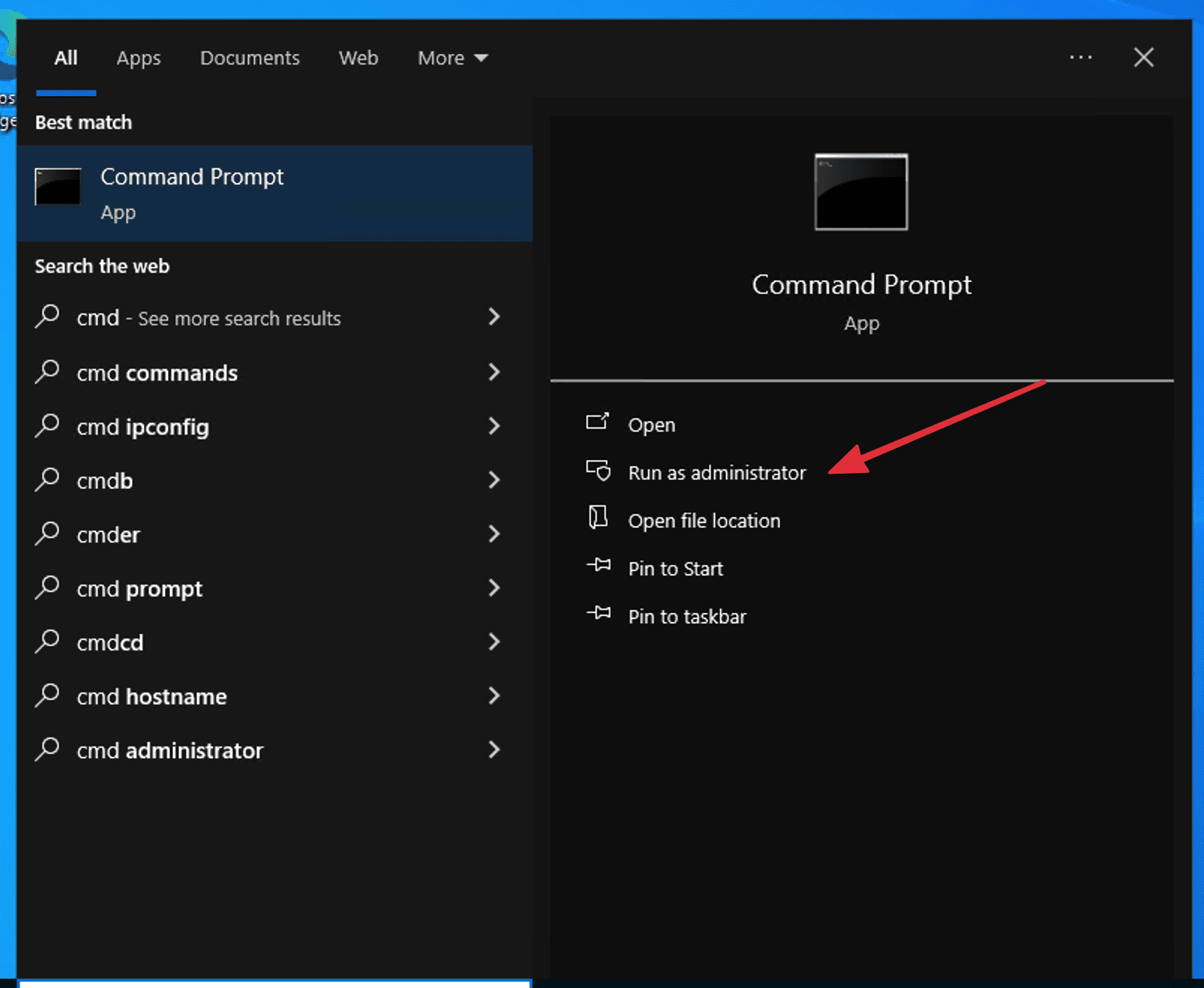This screenshot has width=1204, height=988.
Task: Click the Pin to Start pin icon
Action: pos(598,567)
